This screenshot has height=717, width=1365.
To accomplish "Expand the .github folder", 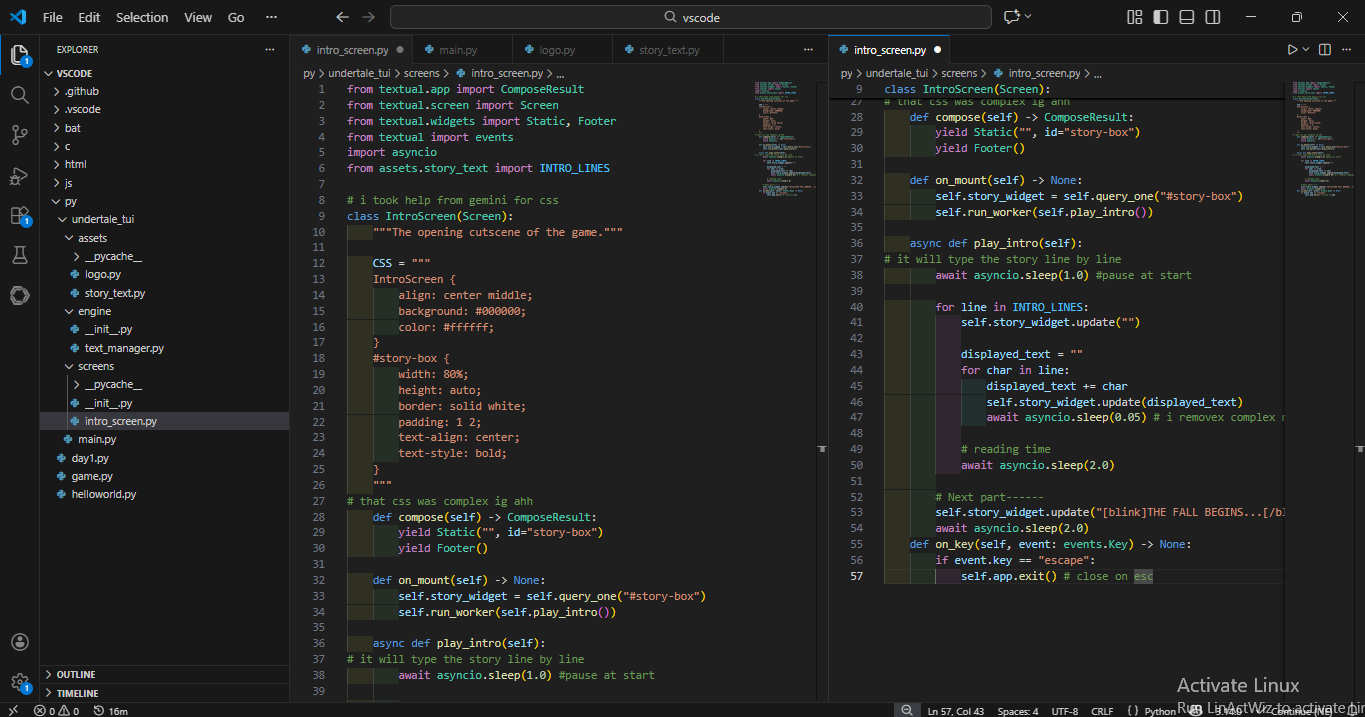I will click(81, 91).
